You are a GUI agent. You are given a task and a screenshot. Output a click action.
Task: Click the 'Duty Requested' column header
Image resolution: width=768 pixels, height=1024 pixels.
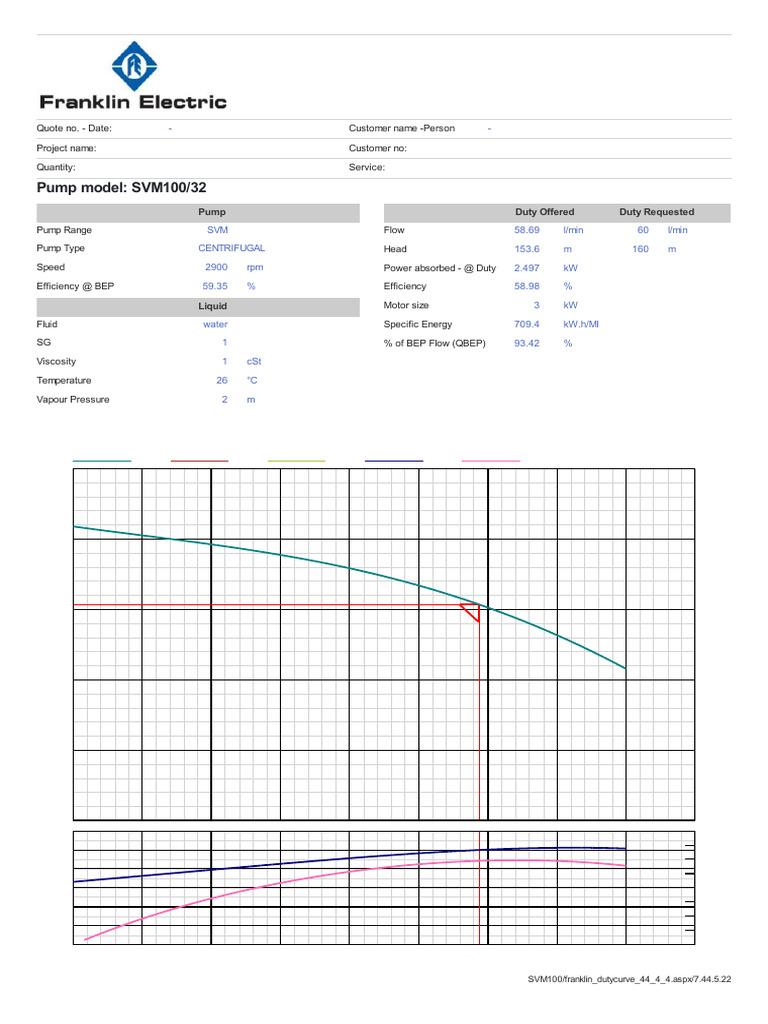click(x=657, y=212)
